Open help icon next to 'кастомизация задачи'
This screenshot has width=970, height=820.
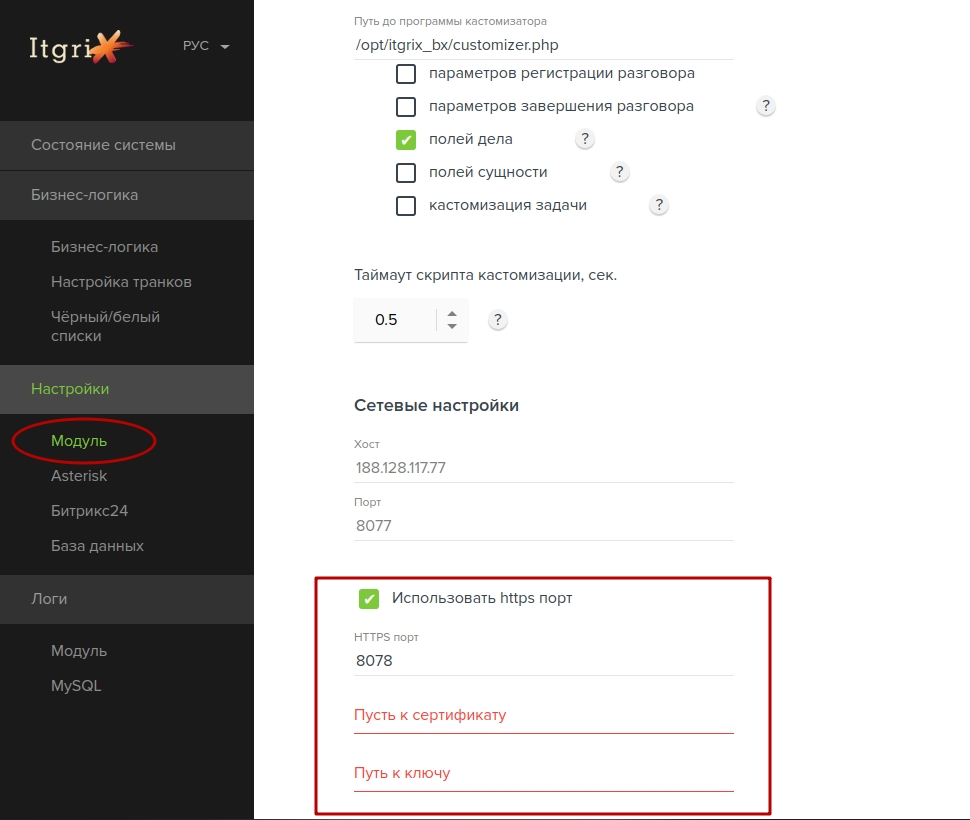pyautogui.click(x=659, y=205)
